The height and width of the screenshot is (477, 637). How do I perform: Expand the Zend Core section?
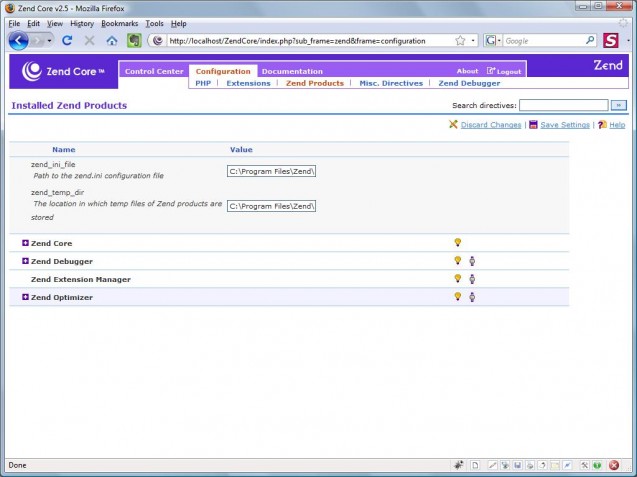click(25, 243)
